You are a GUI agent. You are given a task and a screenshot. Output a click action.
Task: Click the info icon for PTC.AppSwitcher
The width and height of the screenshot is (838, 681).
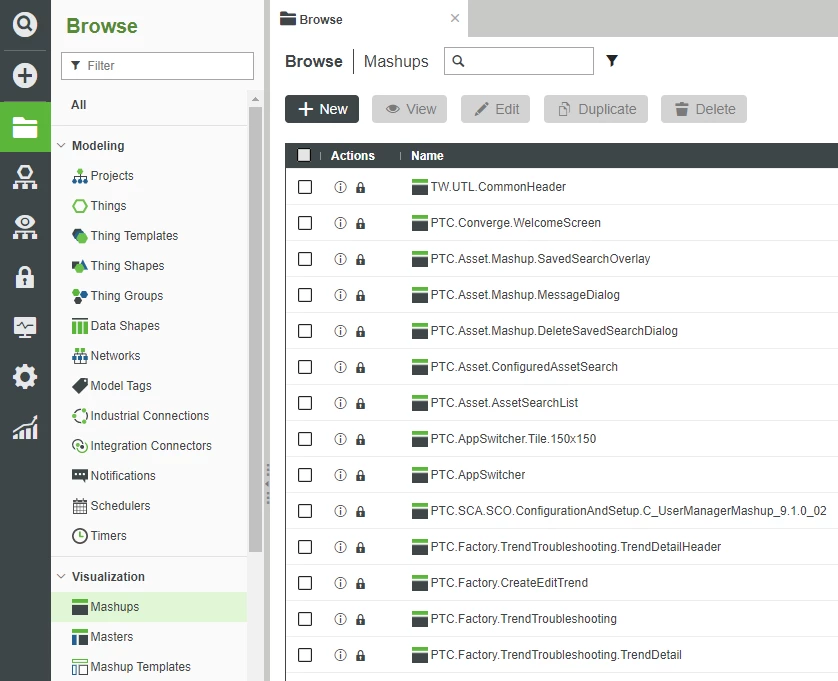point(340,475)
